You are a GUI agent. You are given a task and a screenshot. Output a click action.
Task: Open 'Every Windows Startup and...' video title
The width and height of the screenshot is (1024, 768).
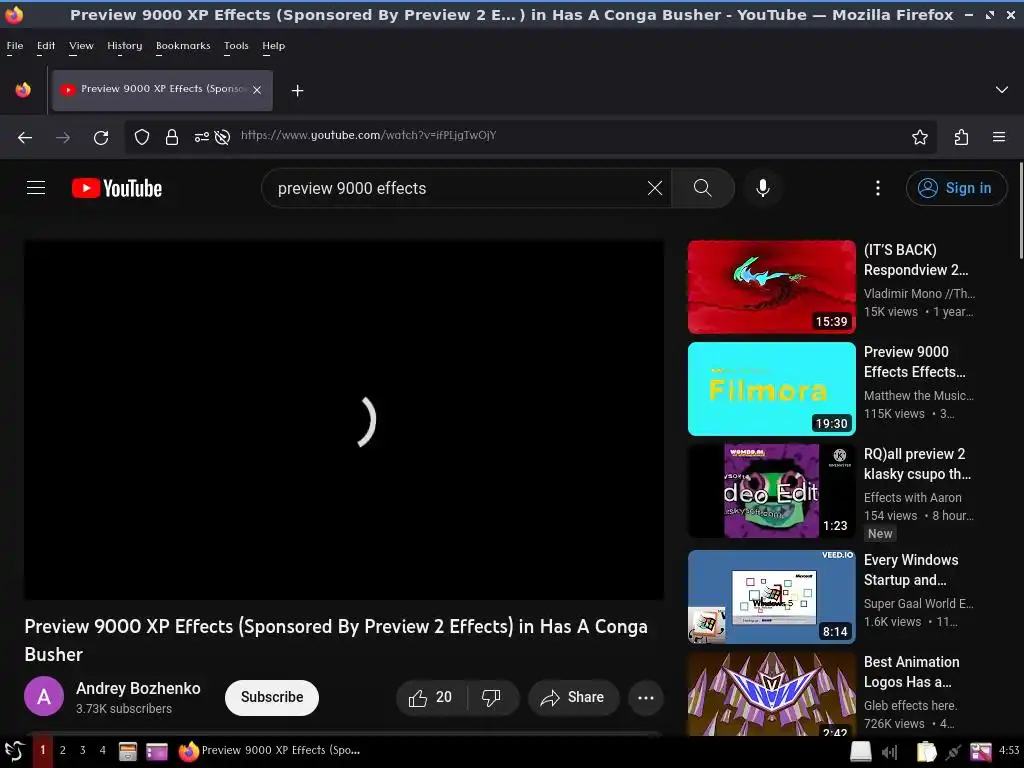pos(911,569)
